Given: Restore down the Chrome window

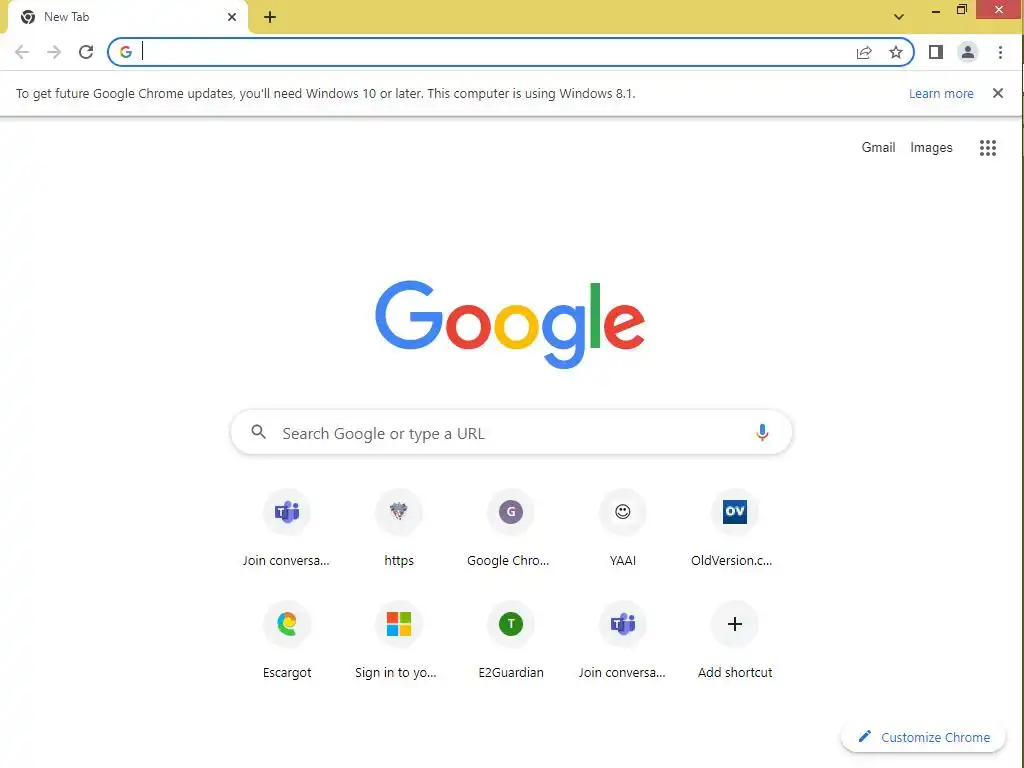Looking at the screenshot, I should pos(961,10).
